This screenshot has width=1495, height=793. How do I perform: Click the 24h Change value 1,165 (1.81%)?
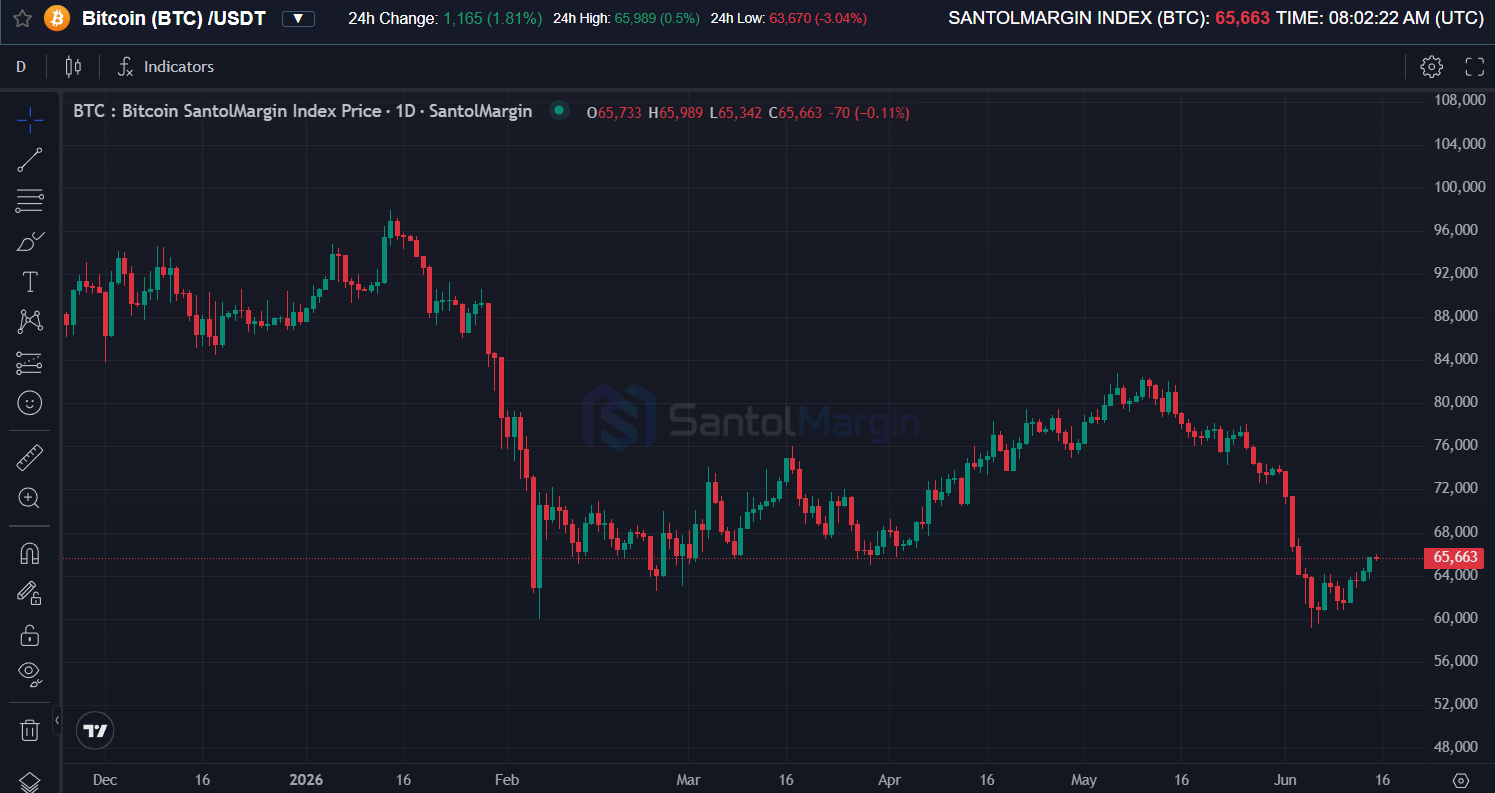[x=493, y=18]
